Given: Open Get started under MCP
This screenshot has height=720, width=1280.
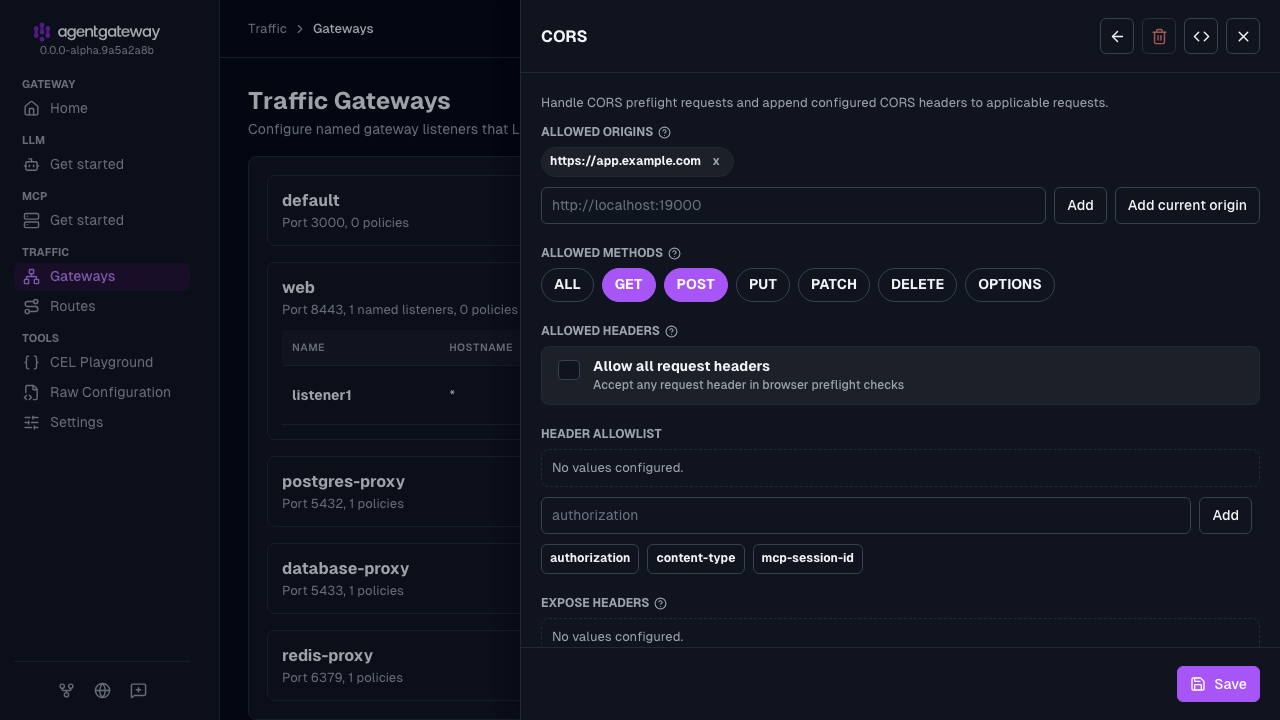Looking at the screenshot, I should click(102, 220).
